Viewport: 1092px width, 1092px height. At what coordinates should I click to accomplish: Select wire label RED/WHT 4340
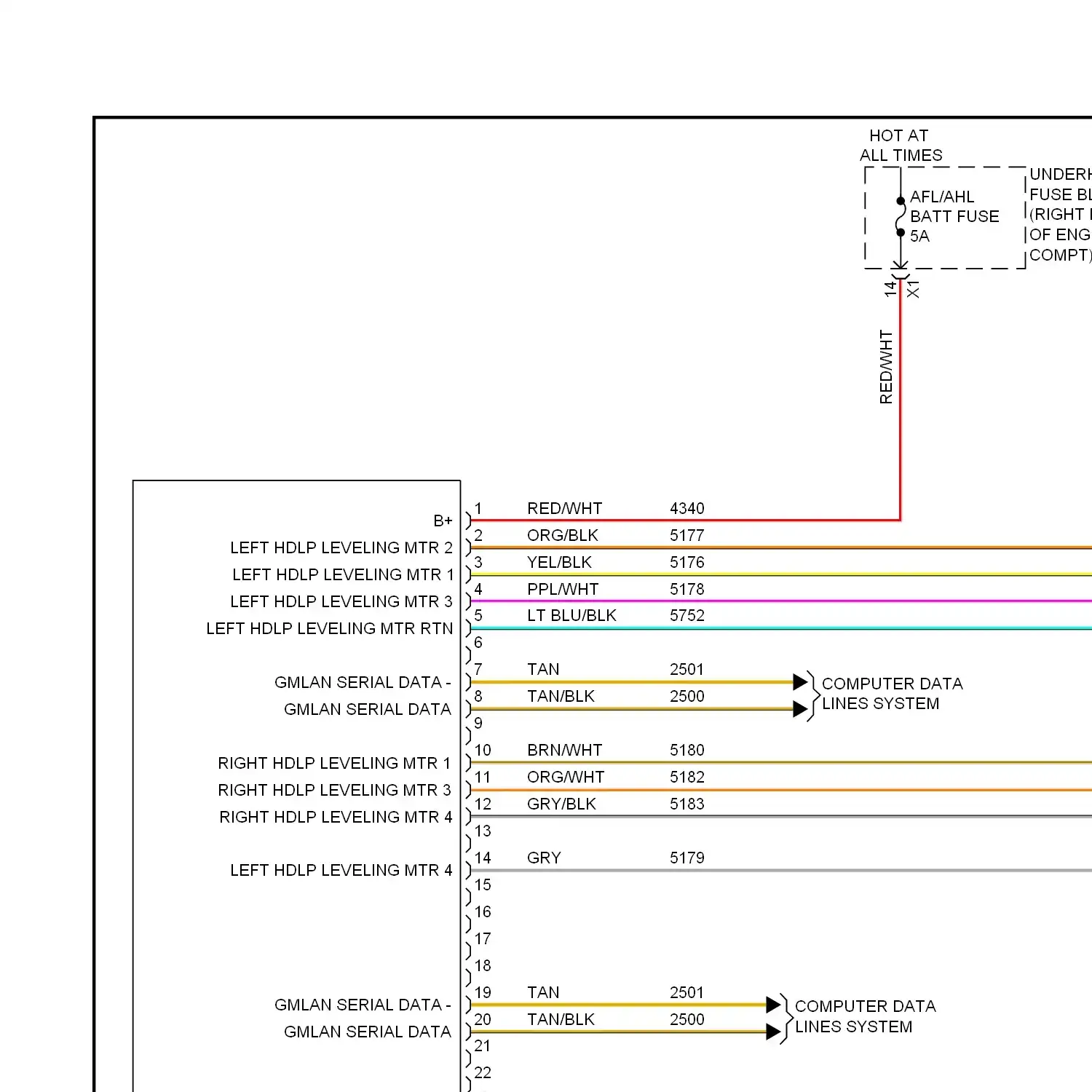coord(615,508)
